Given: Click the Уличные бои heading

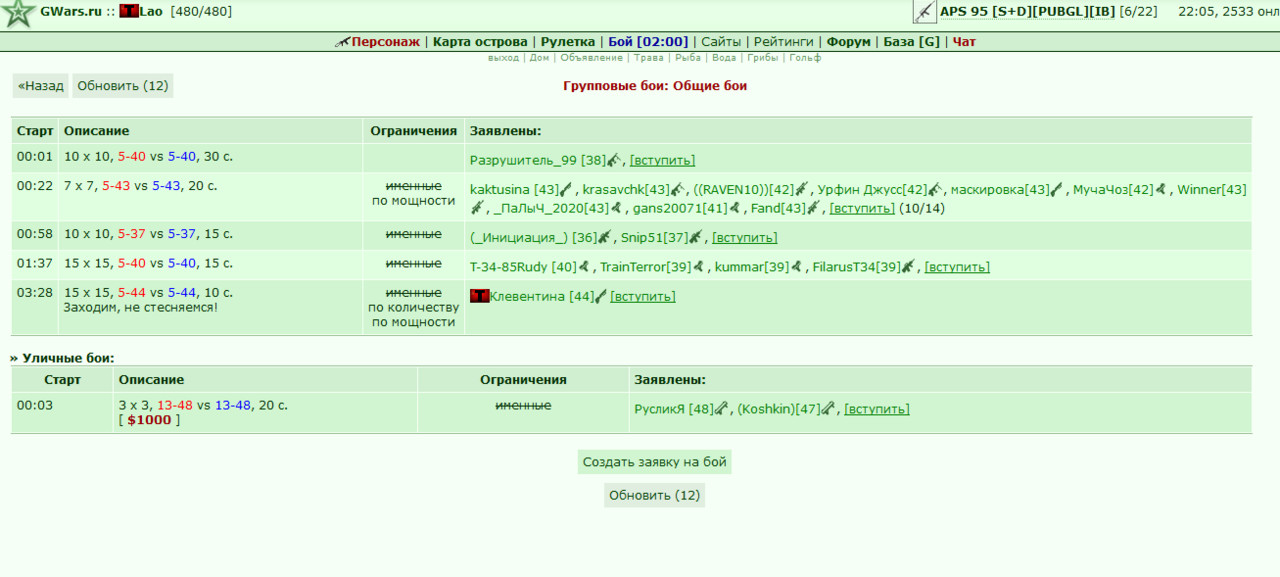Looking at the screenshot, I should 68,358.
